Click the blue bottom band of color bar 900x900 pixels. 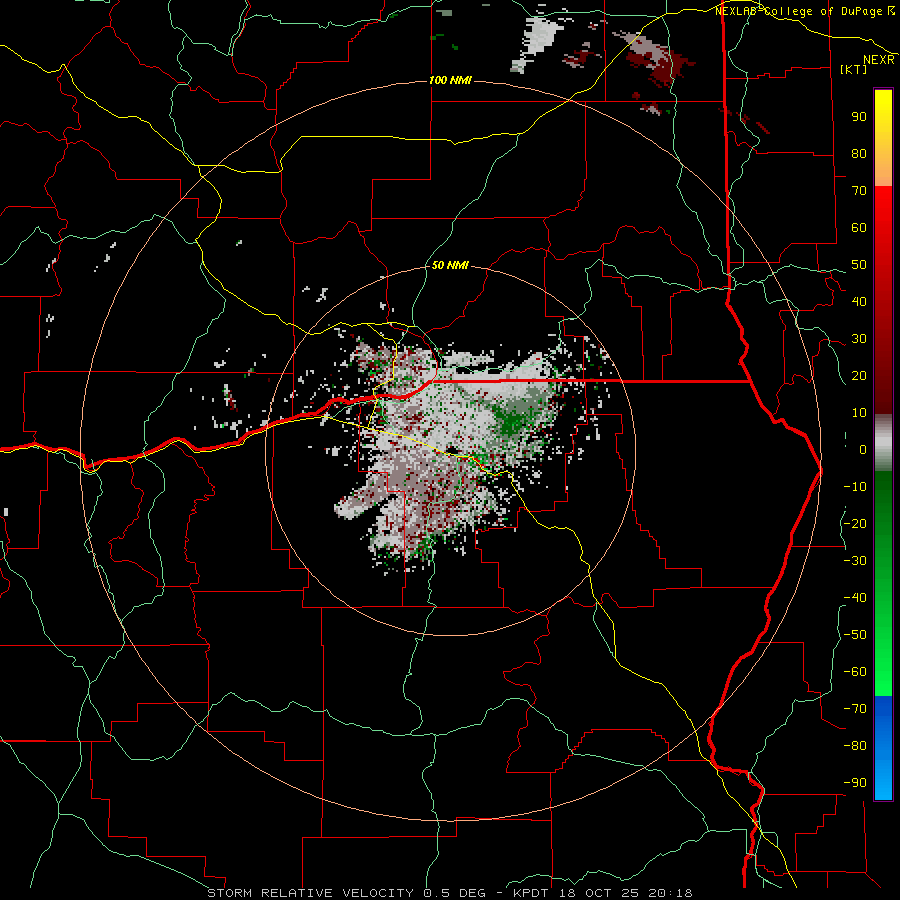[883, 747]
